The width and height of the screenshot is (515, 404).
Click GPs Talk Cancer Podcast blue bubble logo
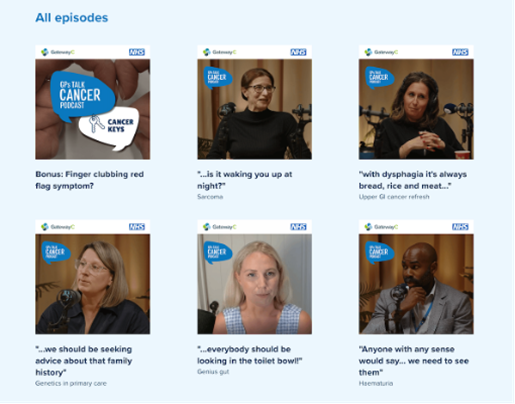81,96
